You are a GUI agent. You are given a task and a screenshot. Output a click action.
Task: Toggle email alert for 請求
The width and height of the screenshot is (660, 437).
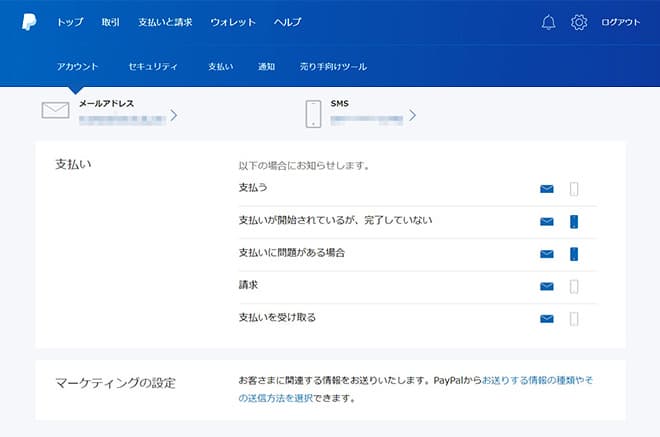(x=546, y=286)
